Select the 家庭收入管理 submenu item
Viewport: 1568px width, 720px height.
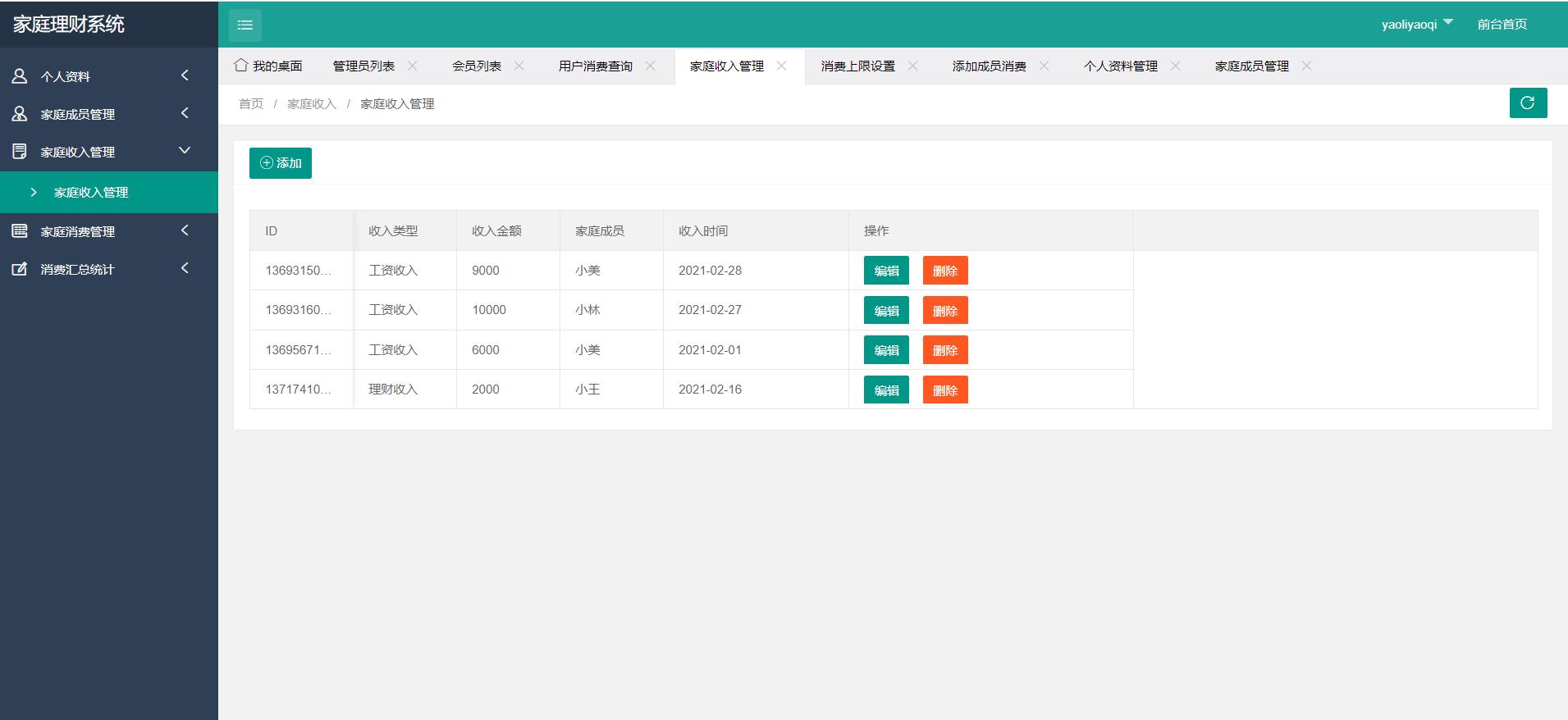pyautogui.click(x=109, y=192)
